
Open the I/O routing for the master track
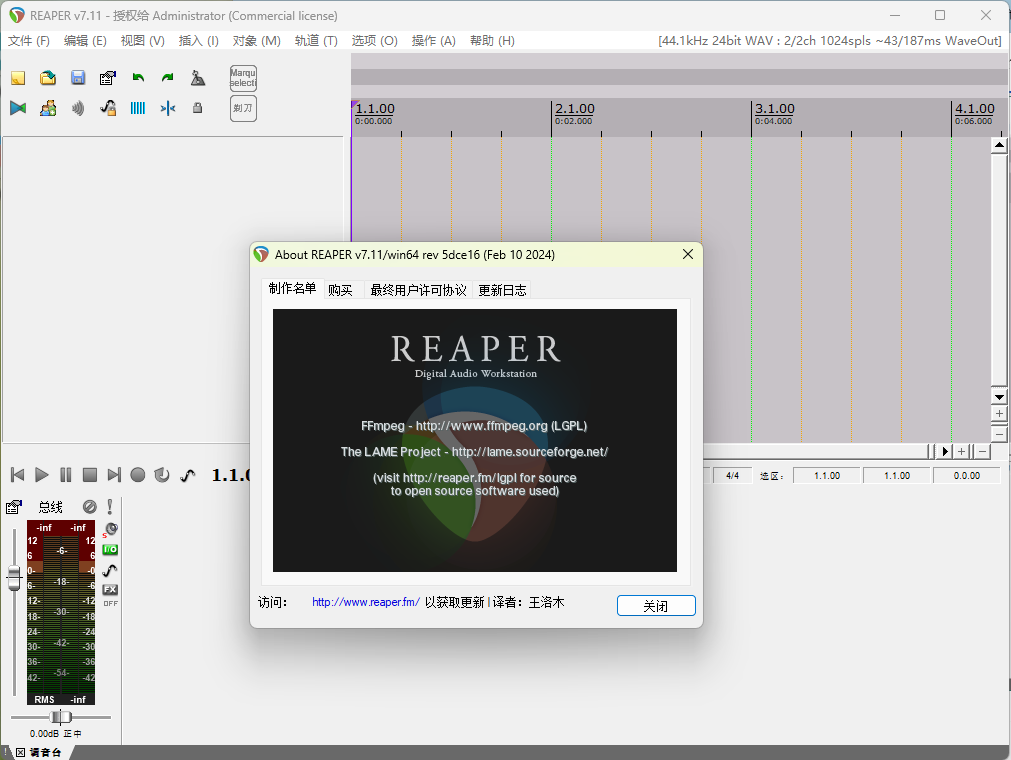coord(110,549)
